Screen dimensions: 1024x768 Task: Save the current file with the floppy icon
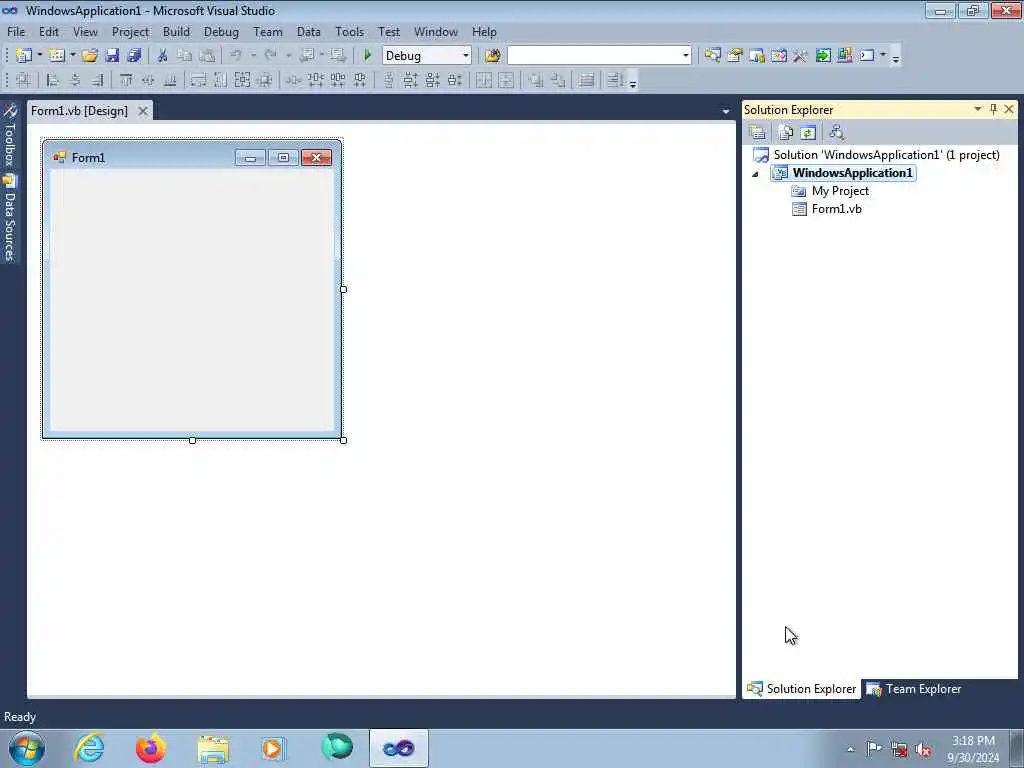[112, 56]
